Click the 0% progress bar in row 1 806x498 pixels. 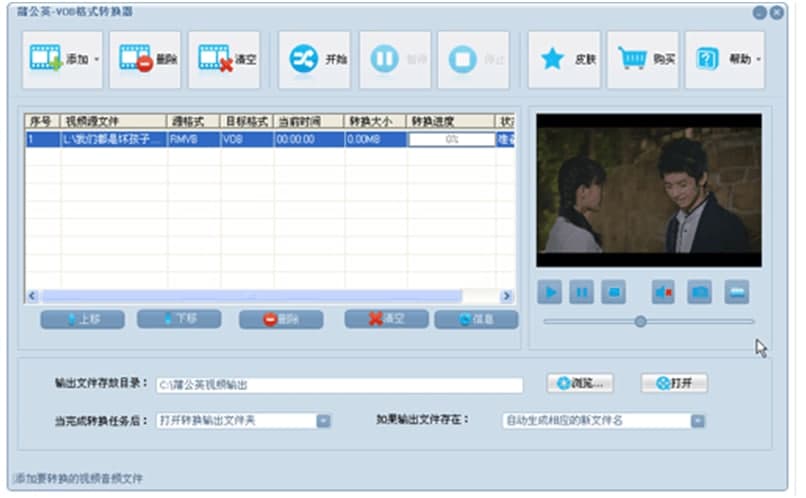pyautogui.click(x=451, y=139)
